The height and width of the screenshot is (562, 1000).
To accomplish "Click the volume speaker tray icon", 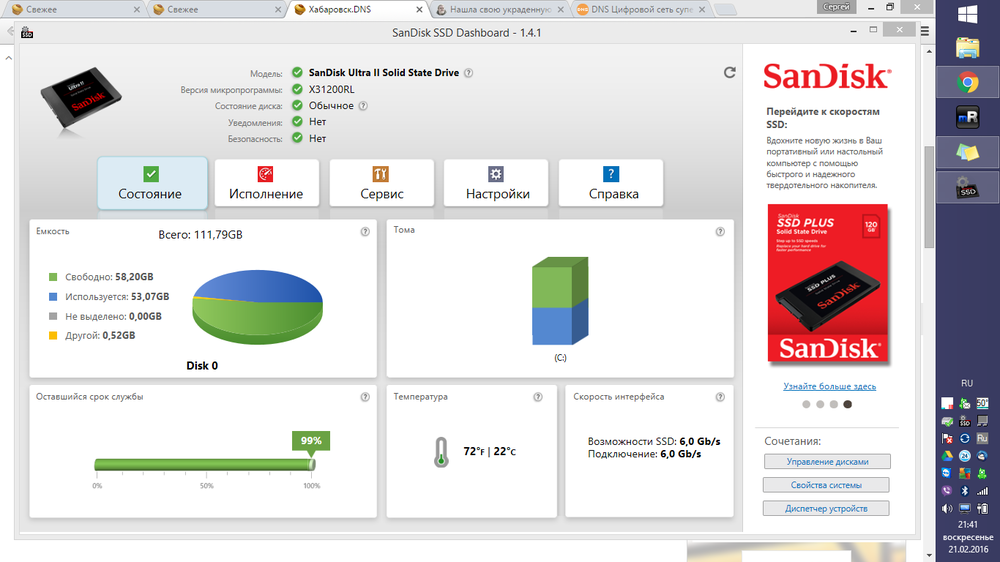I will point(947,508).
